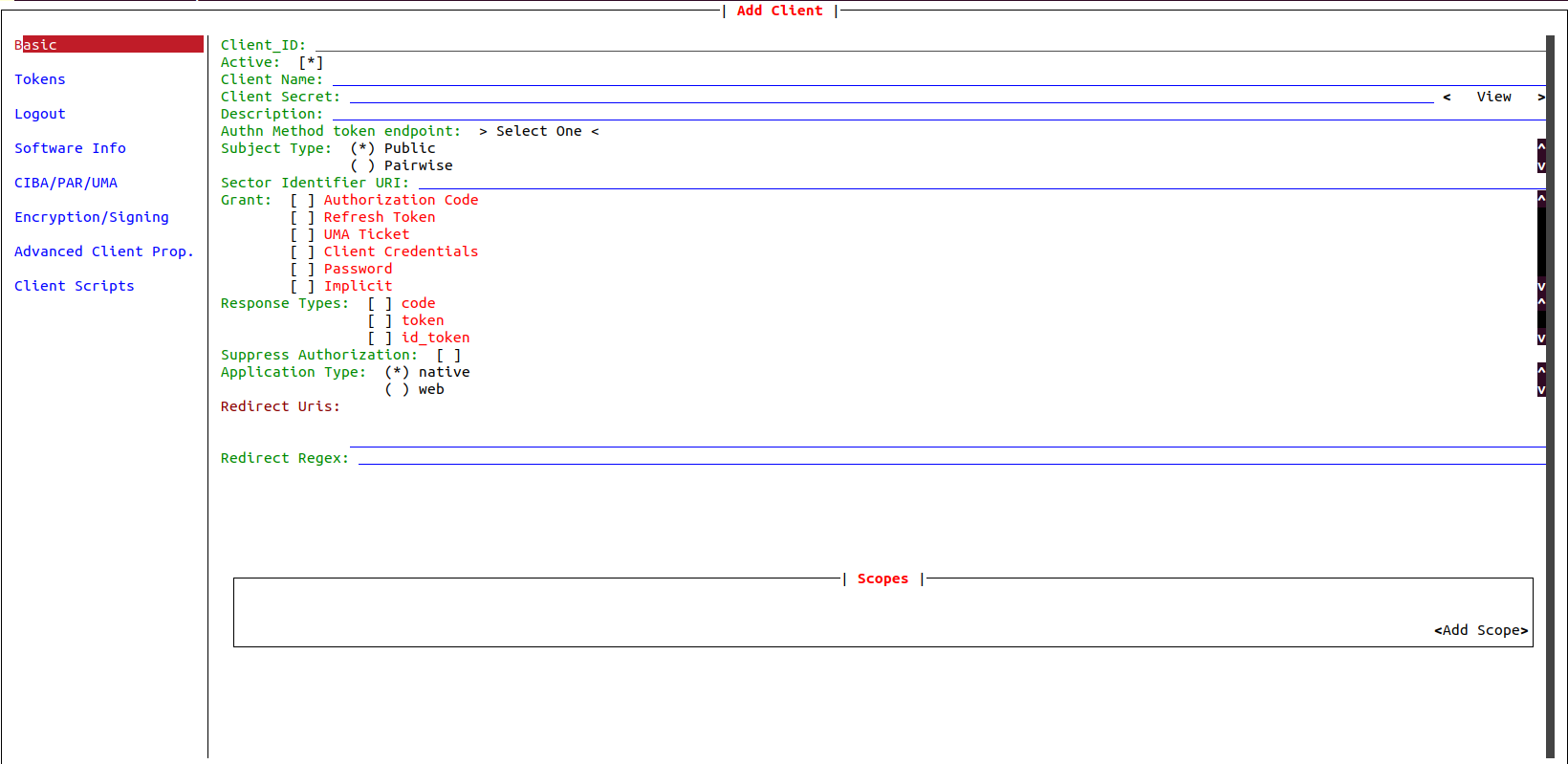
Task: Check the Refresh Token grant
Action: (x=302, y=217)
